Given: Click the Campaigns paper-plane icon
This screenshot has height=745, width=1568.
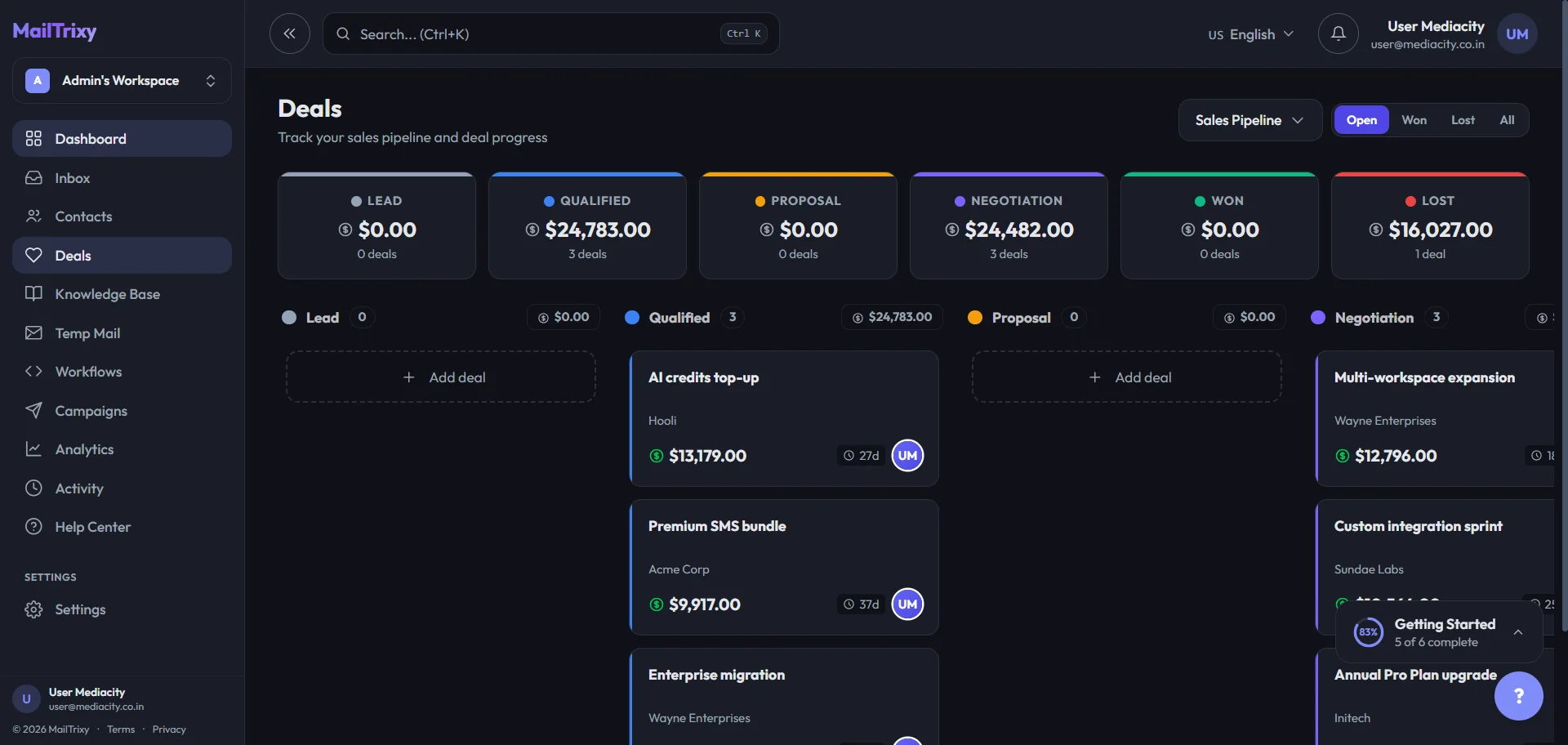Looking at the screenshot, I should click(33, 411).
